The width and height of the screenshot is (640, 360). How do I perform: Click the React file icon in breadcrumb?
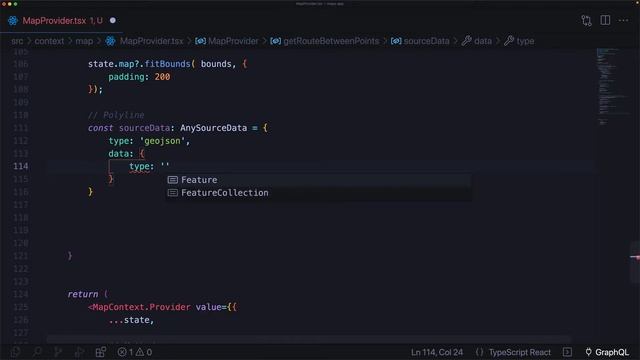click(x=110, y=41)
